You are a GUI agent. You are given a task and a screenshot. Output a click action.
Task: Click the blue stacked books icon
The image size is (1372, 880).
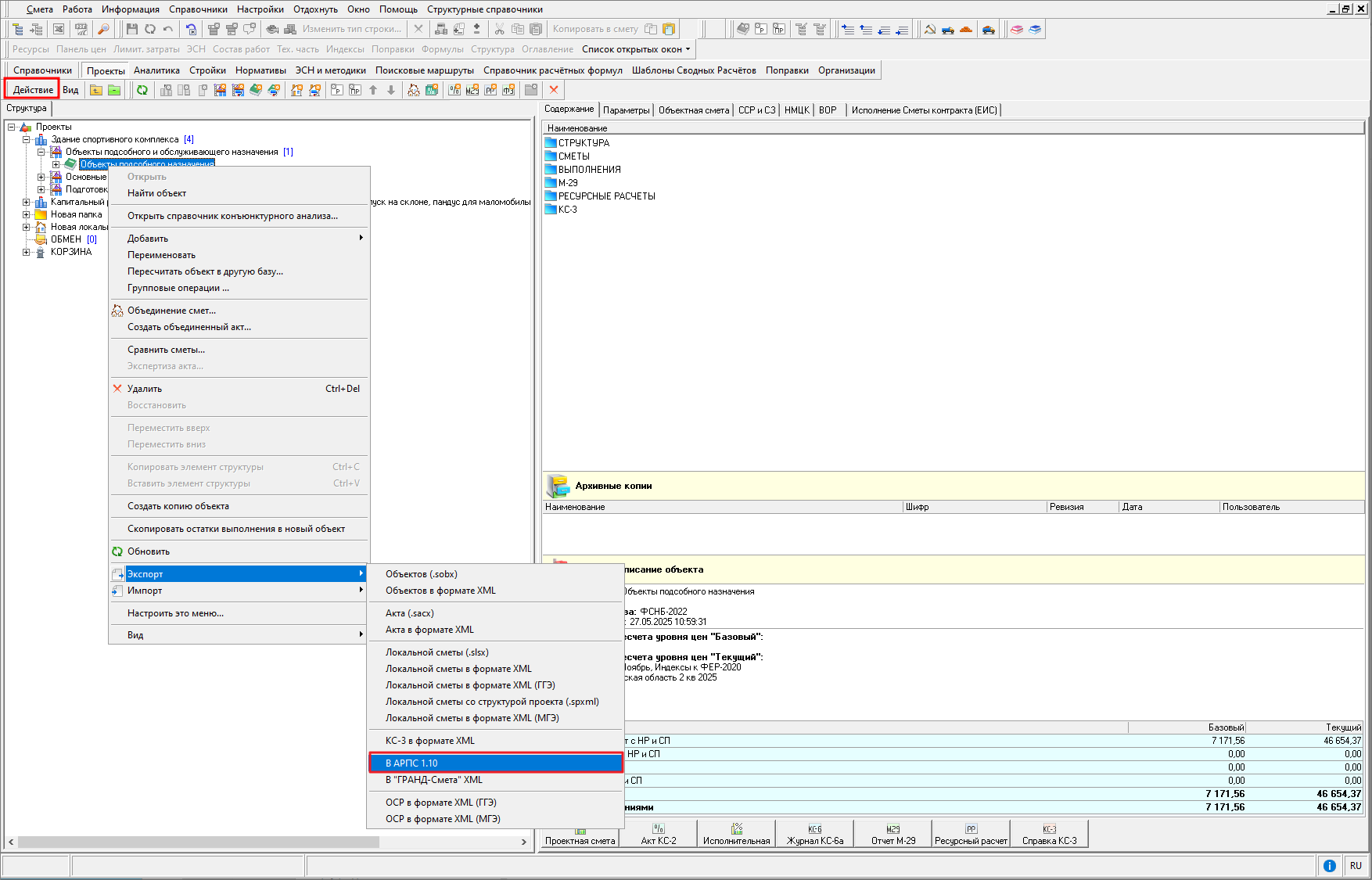point(1035,29)
